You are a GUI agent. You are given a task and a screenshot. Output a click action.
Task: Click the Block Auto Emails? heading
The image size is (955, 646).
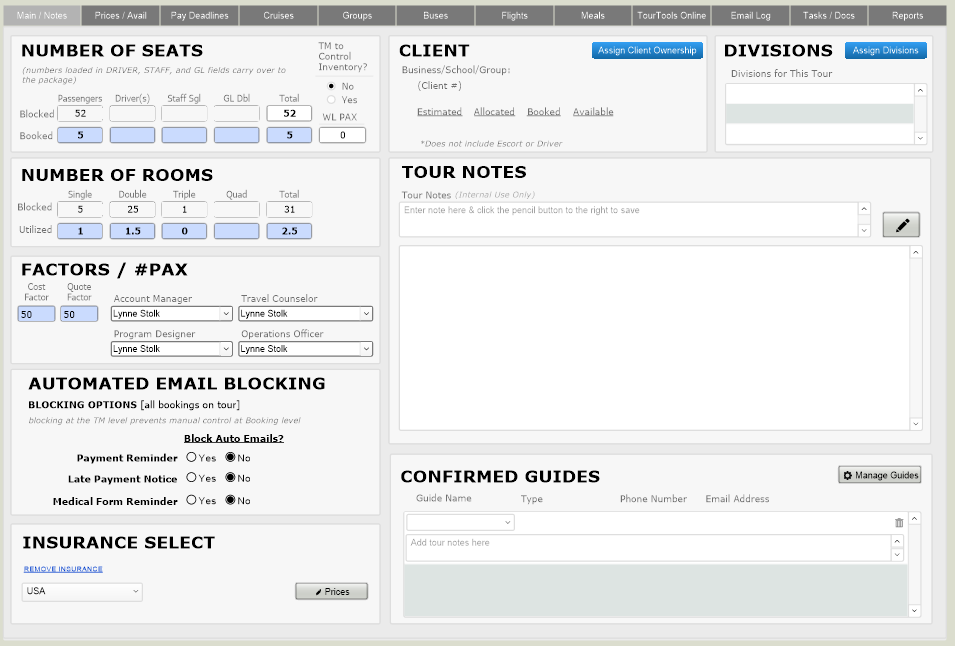(234, 438)
